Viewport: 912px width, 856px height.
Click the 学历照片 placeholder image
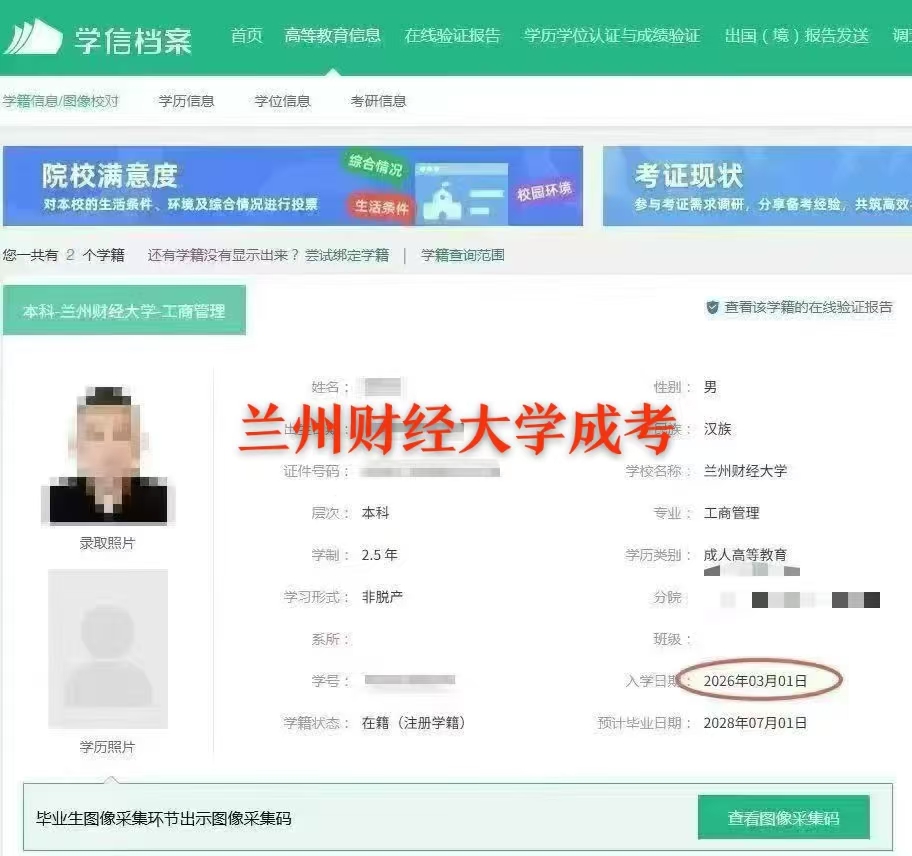tap(107, 648)
